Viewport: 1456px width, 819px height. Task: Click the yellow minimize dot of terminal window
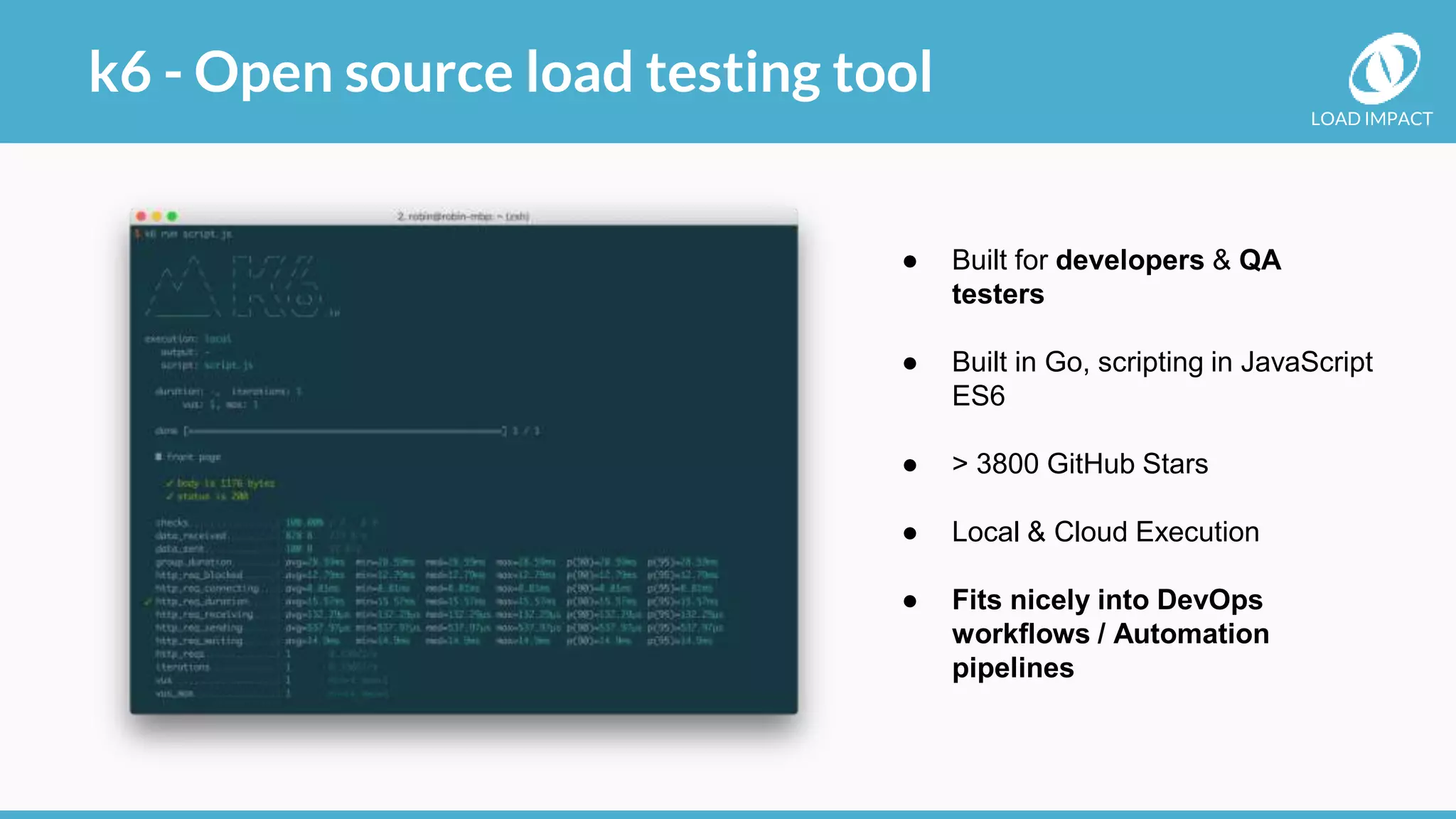tap(156, 216)
